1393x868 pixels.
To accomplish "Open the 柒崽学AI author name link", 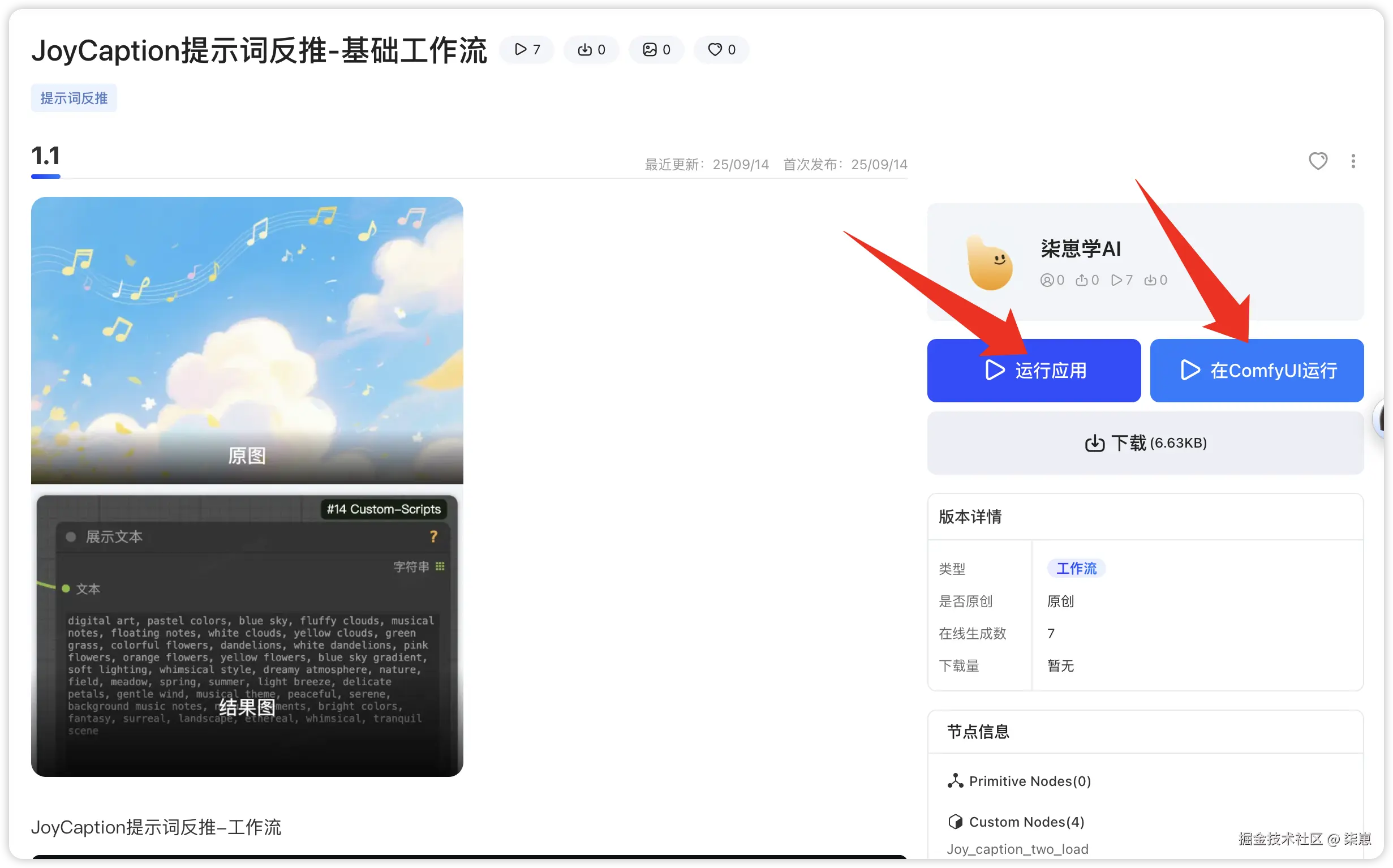I will tap(1080, 248).
